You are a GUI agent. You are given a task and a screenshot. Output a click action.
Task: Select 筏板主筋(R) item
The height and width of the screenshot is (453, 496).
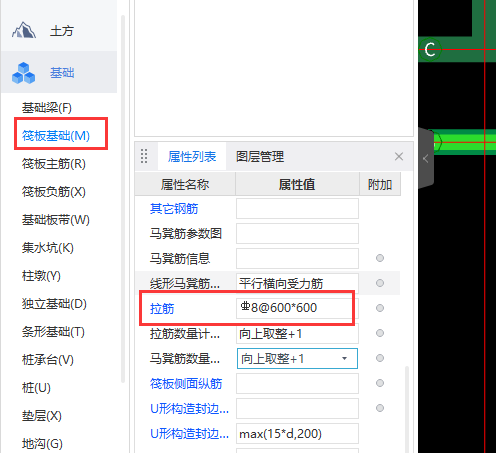[54, 164]
